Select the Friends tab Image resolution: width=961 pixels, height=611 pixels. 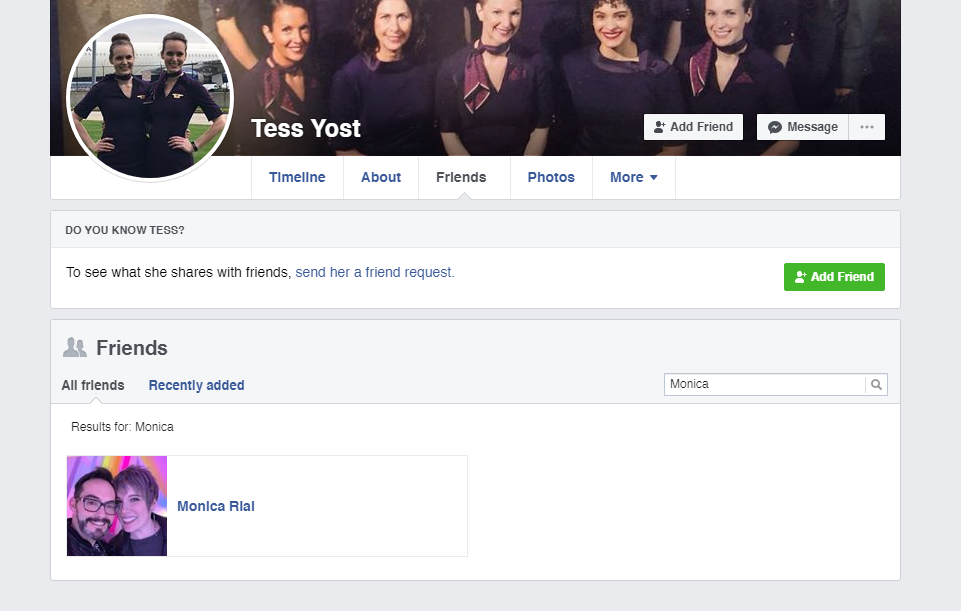(x=461, y=177)
